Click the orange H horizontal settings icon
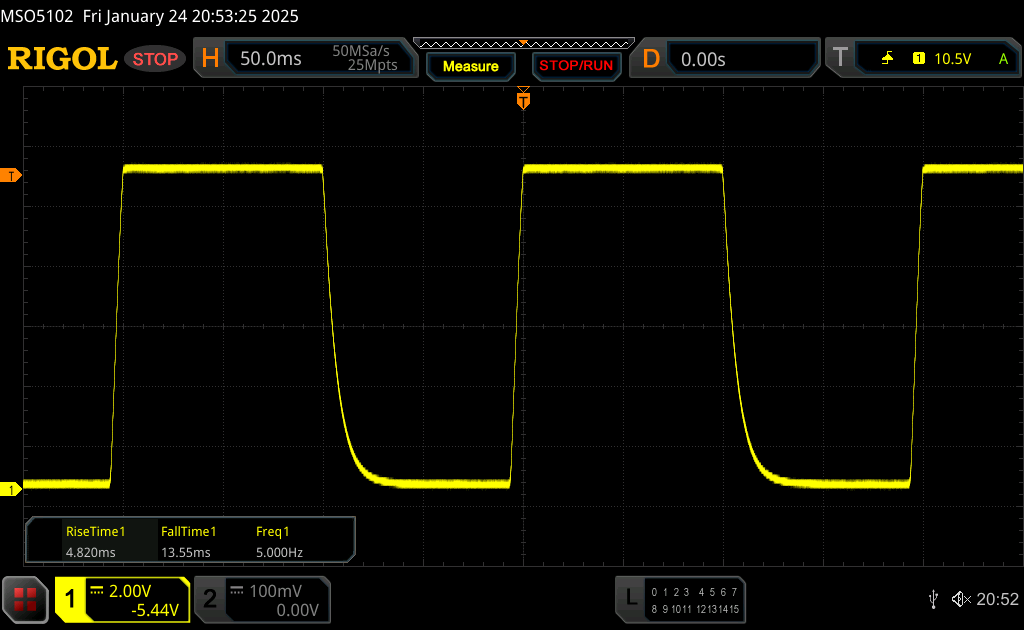The image size is (1024, 630). 210,59
